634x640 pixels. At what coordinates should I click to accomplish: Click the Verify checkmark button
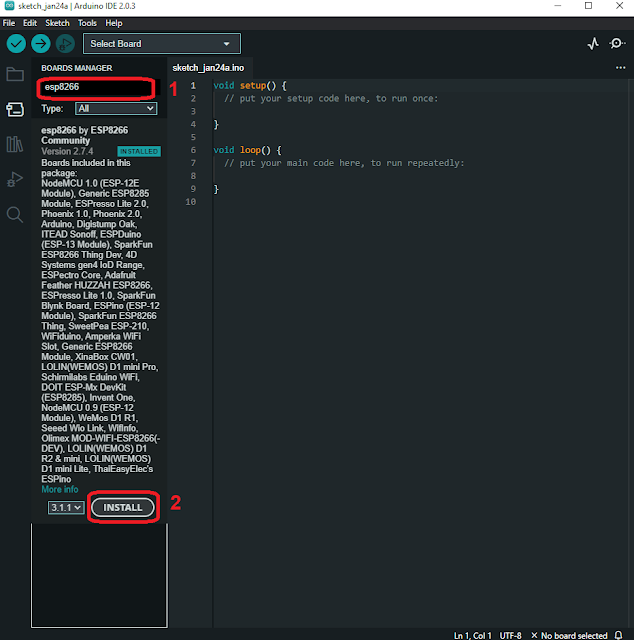[16, 44]
